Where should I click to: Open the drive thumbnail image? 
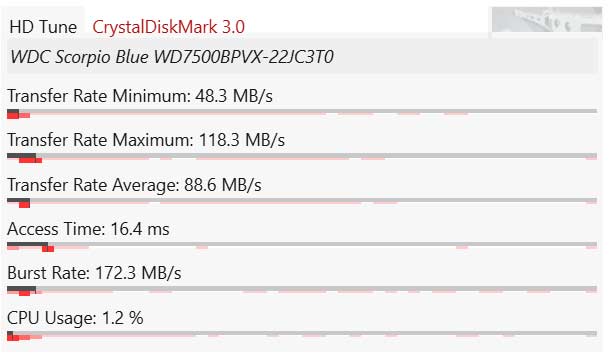(x=547, y=20)
